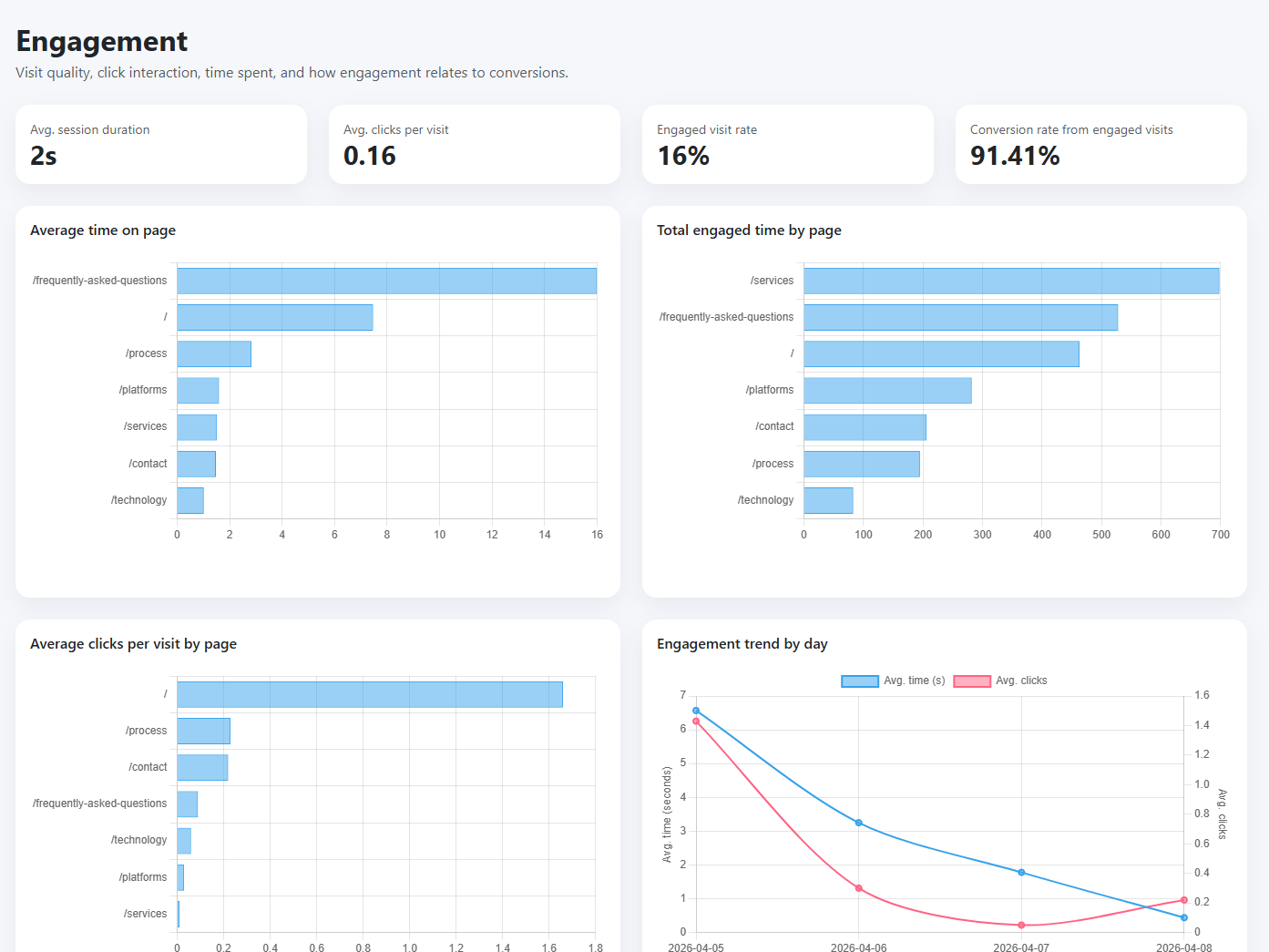Select the /process bar in Average clicks chart
The height and width of the screenshot is (952, 1269).
click(x=203, y=731)
